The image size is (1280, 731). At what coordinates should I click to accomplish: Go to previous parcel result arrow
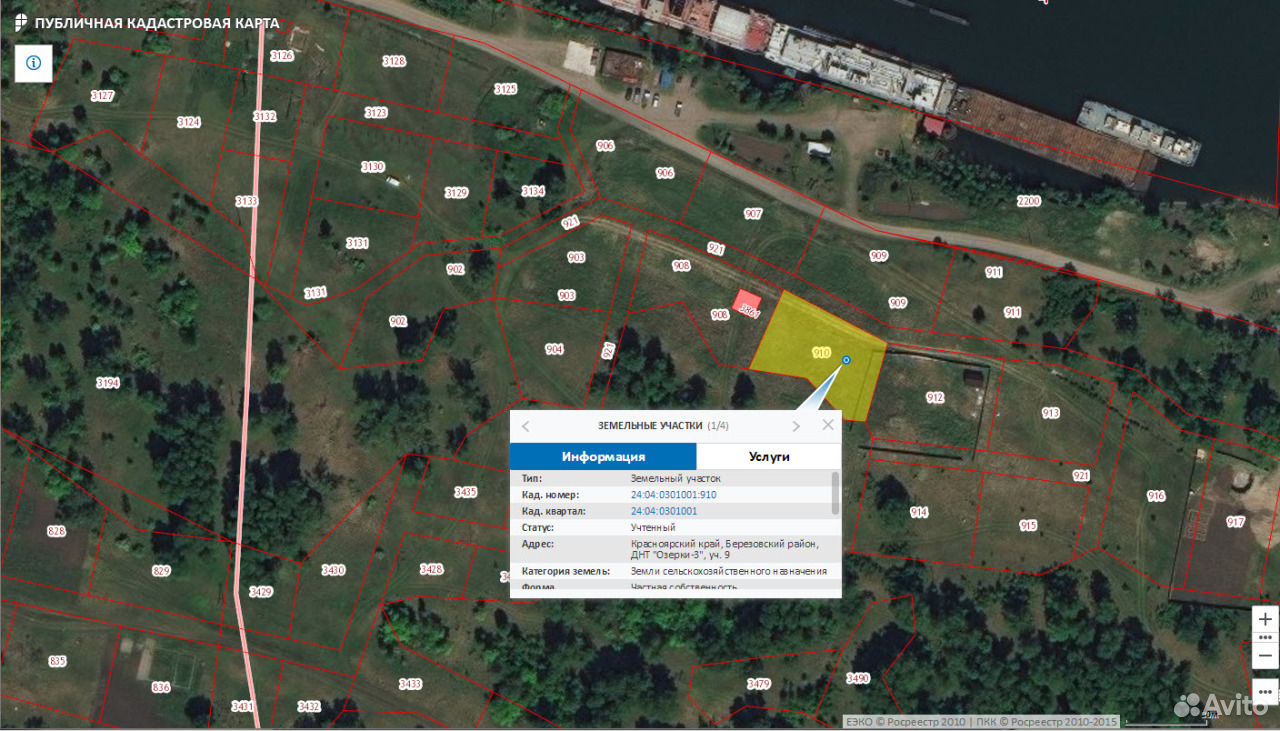(526, 426)
